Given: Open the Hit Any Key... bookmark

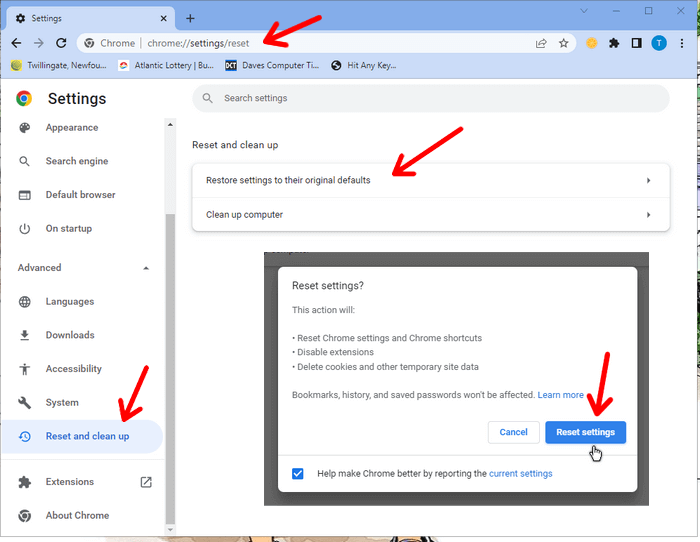Looking at the screenshot, I should tap(364, 65).
